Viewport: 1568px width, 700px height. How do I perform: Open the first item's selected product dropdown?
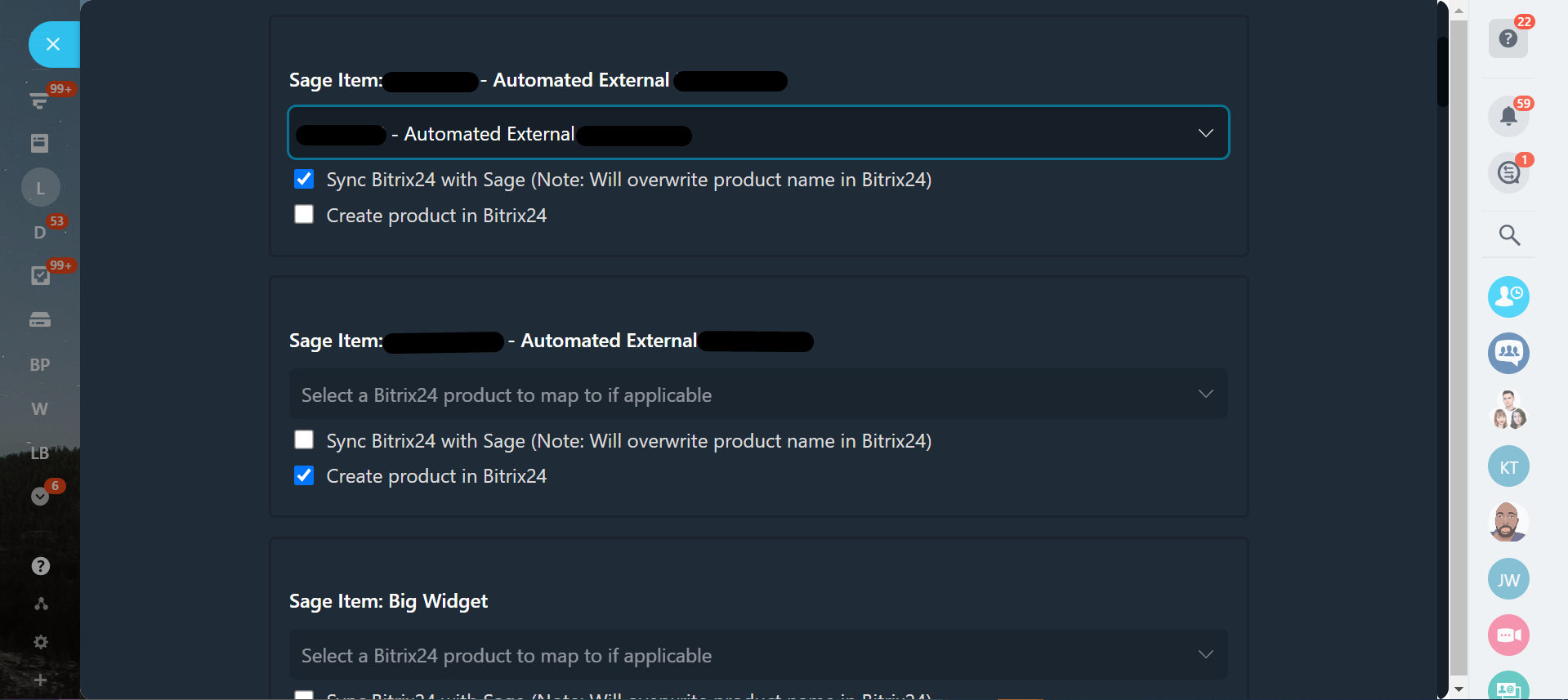click(x=757, y=133)
